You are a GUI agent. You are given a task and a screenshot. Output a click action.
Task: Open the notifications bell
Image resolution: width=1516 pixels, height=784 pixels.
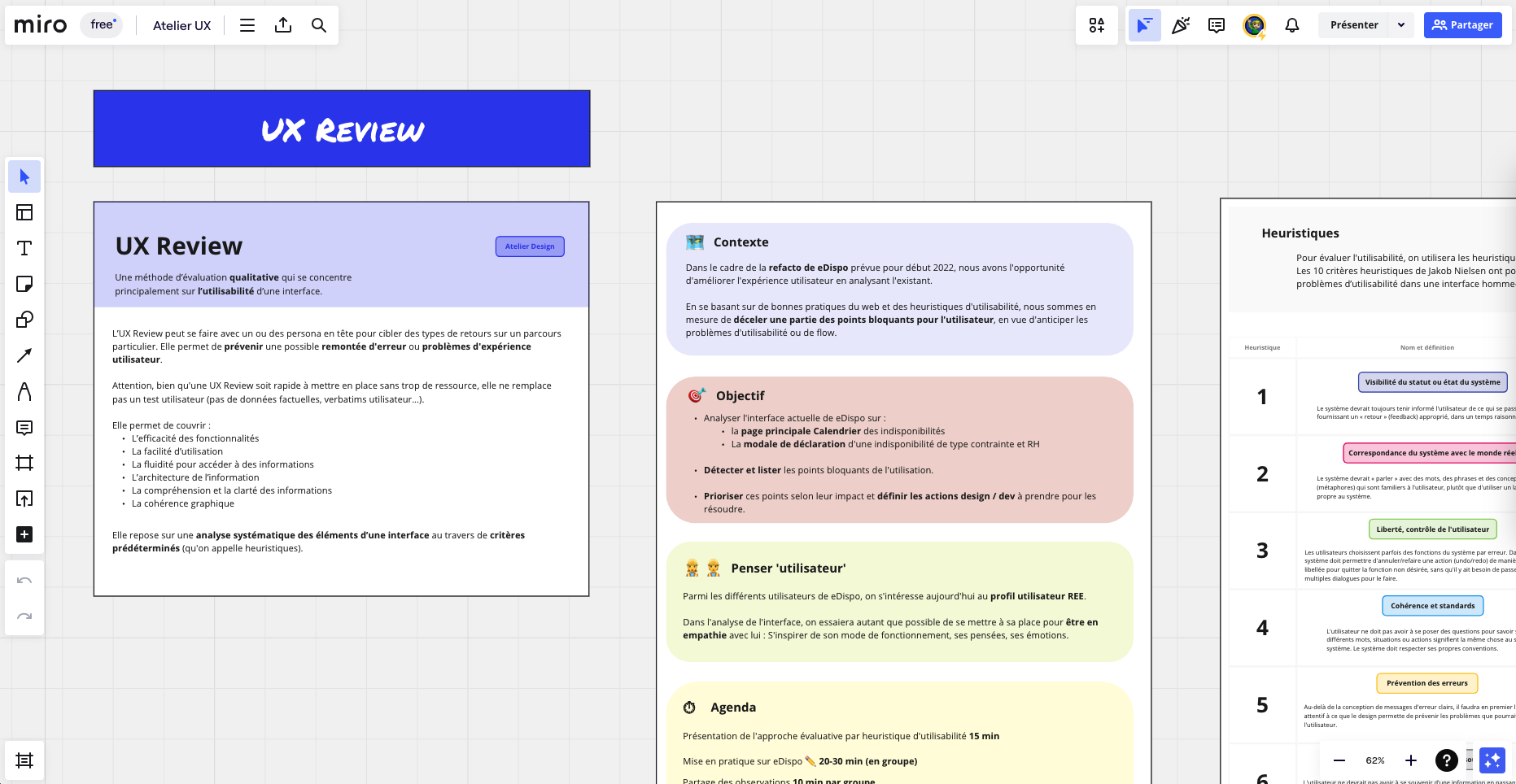[x=1292, y=25]
